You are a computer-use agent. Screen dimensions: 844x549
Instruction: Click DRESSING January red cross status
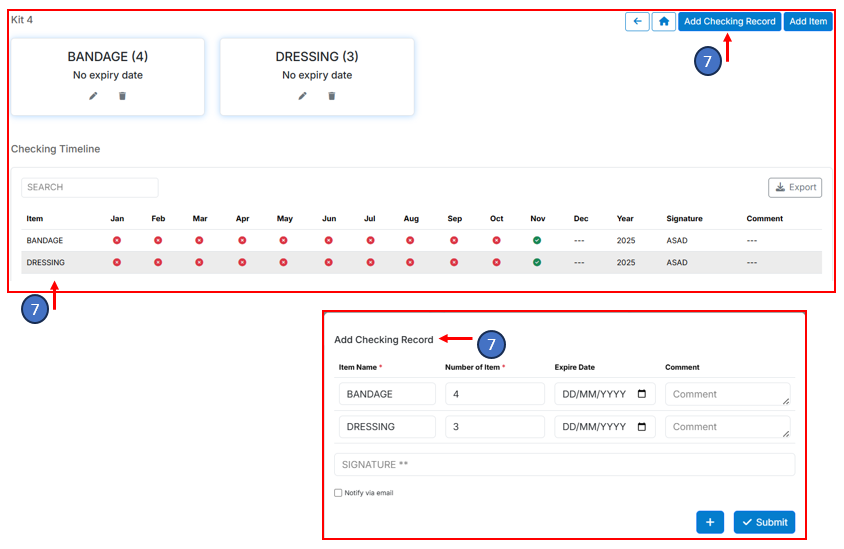click(117, 263)
